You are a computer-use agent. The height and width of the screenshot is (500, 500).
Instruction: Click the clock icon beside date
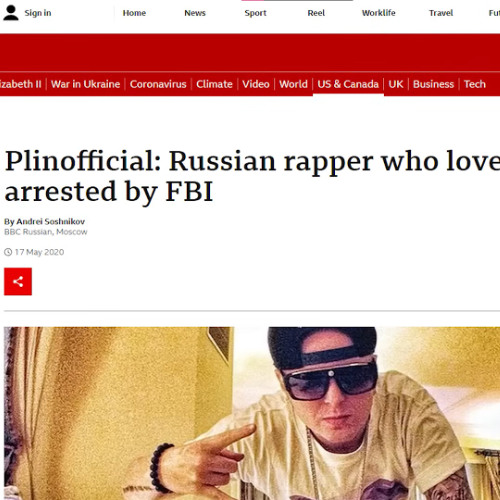click(8, 252)
